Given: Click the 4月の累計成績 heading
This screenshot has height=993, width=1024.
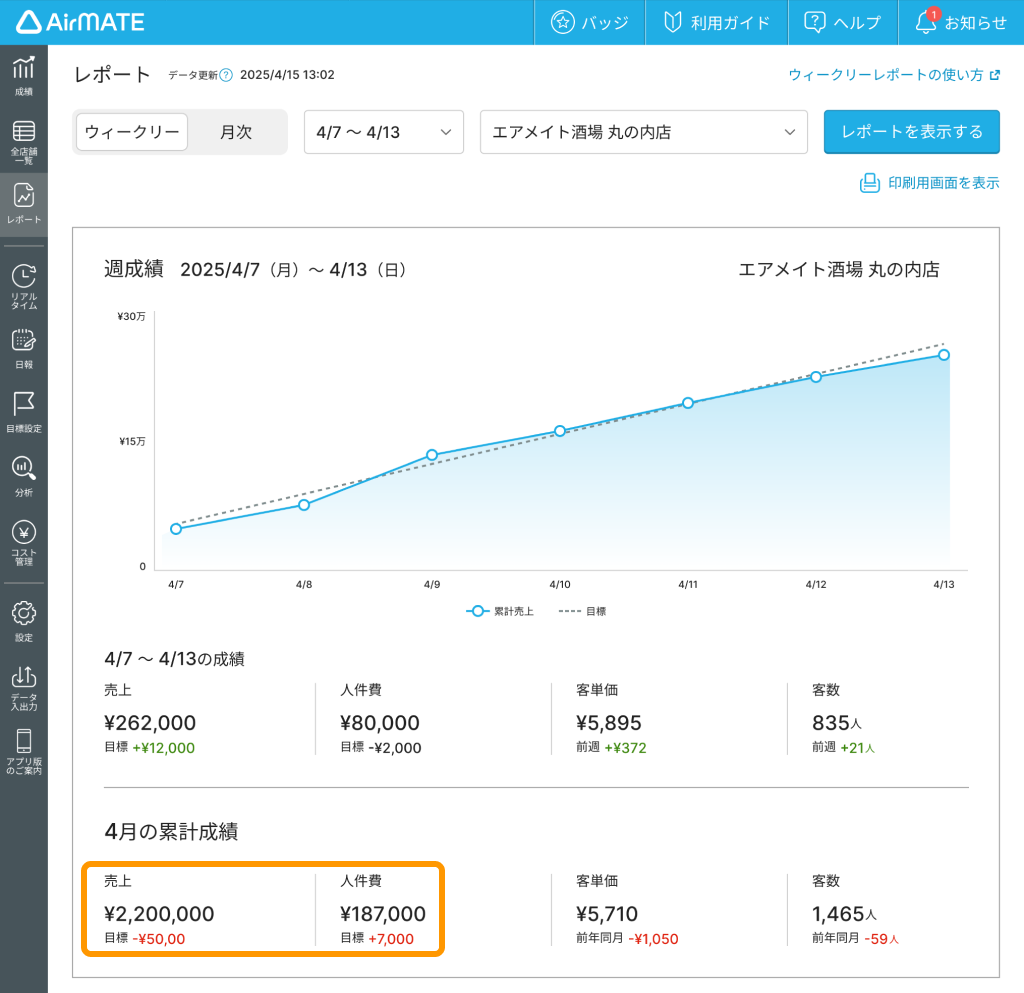Looking at the screenshot, I should (x=171, y=831).
